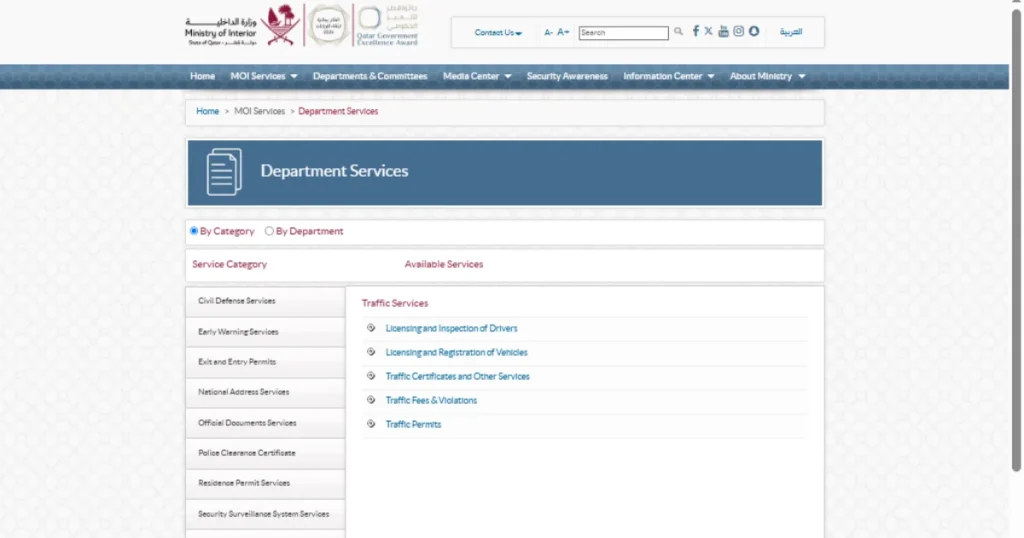Select the By Category radio button
The image size is (1024, 538).
(x=194, y=231)
